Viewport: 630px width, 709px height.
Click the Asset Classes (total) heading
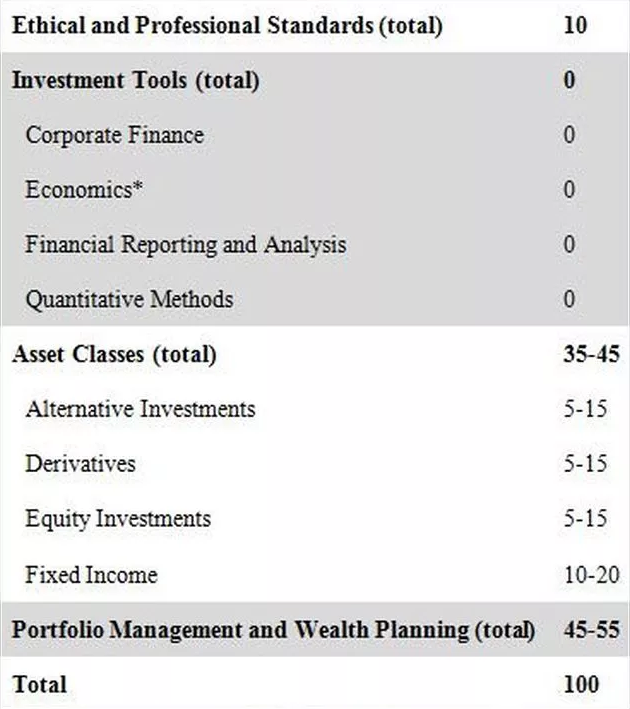click(x=114, y=354)
